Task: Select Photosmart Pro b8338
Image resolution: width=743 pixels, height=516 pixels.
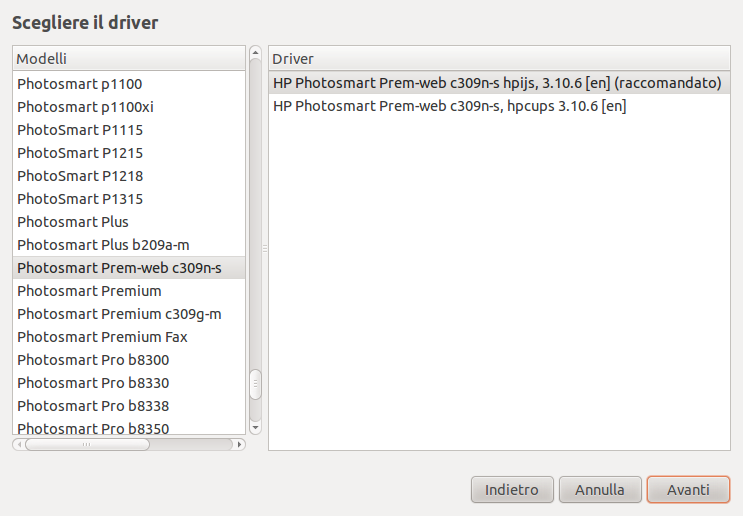Action: 129,406
